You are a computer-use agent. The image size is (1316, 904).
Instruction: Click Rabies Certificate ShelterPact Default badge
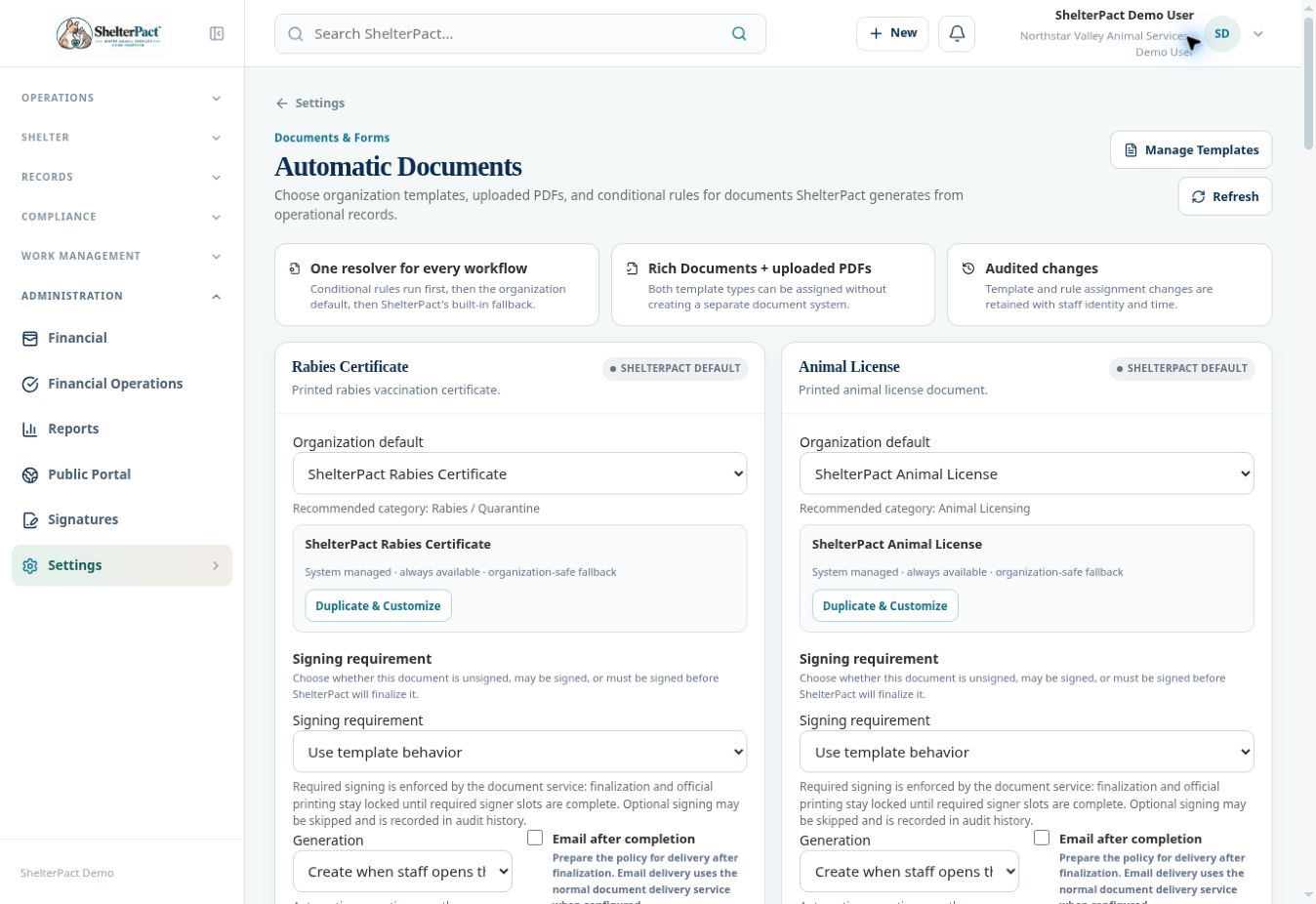675,368
